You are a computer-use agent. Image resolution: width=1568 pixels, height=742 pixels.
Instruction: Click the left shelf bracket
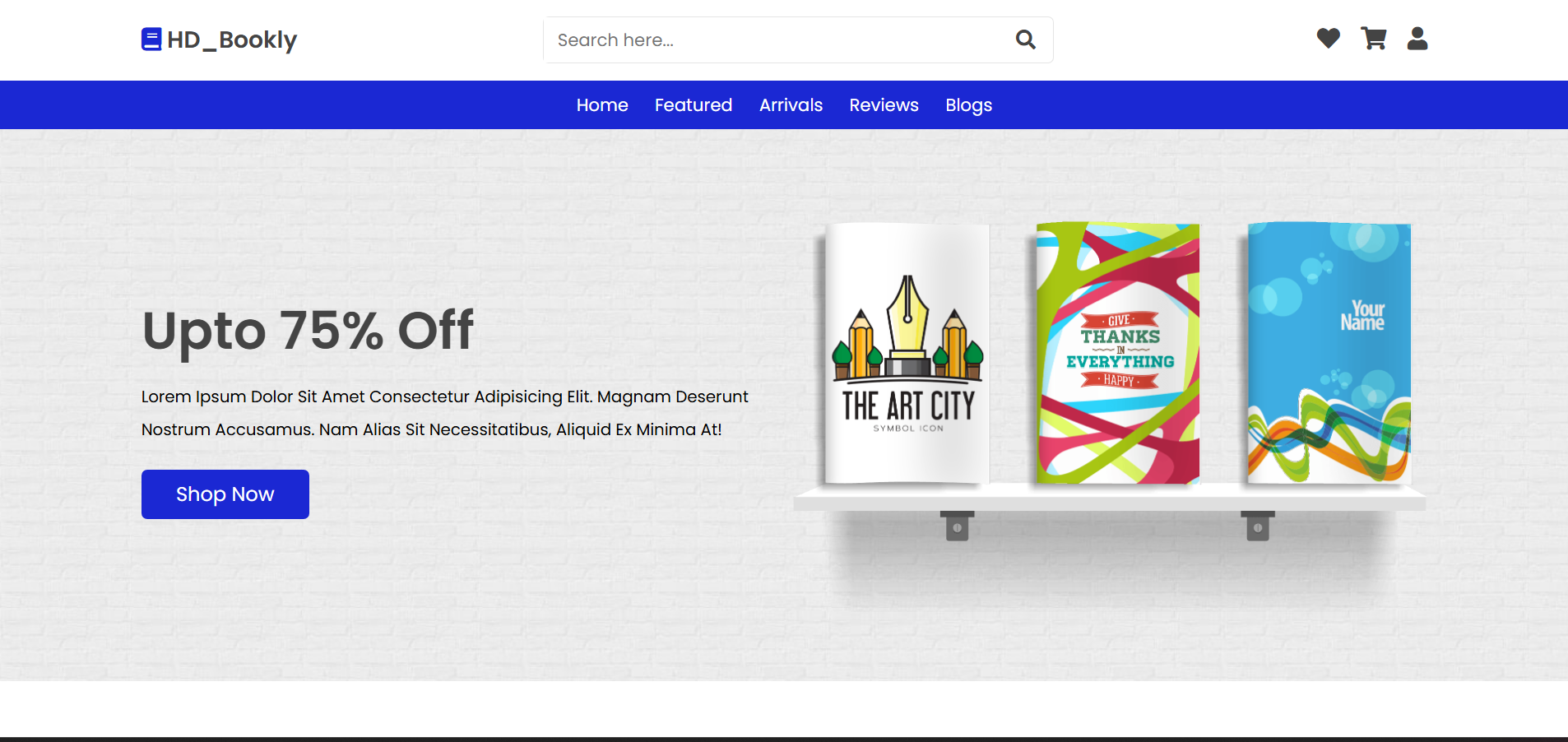[x=957, y=526]
